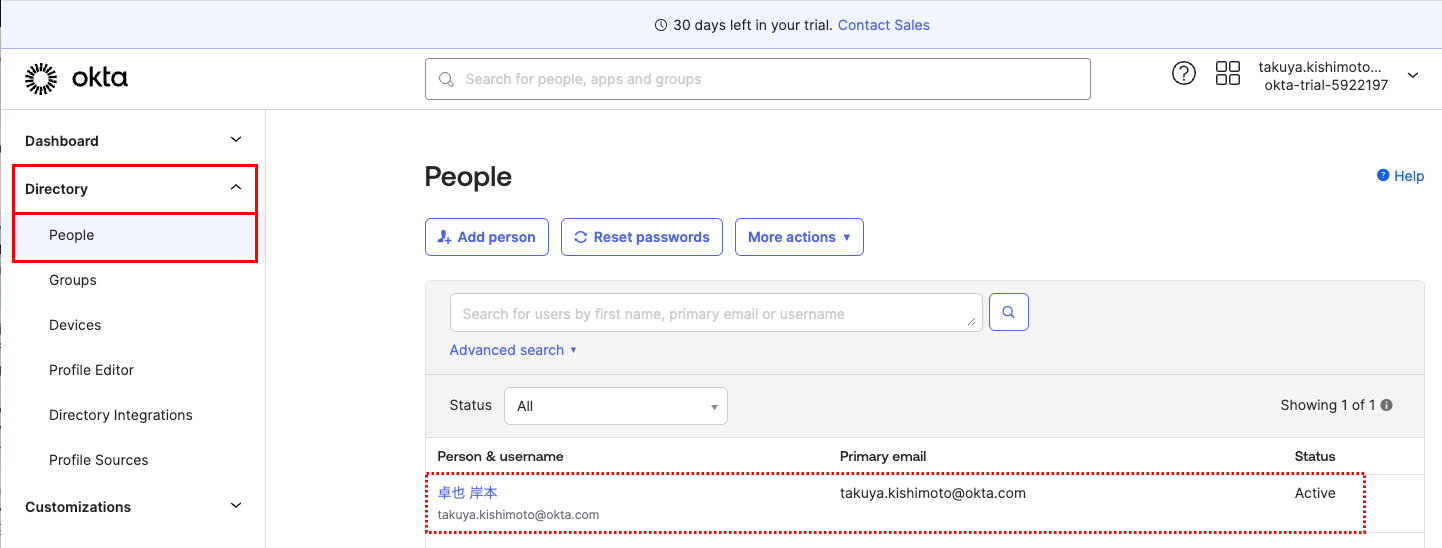Viewport: 1442px width, 548px height.
Task: Click the magnifier search button for users
Action: (1008, 313)
